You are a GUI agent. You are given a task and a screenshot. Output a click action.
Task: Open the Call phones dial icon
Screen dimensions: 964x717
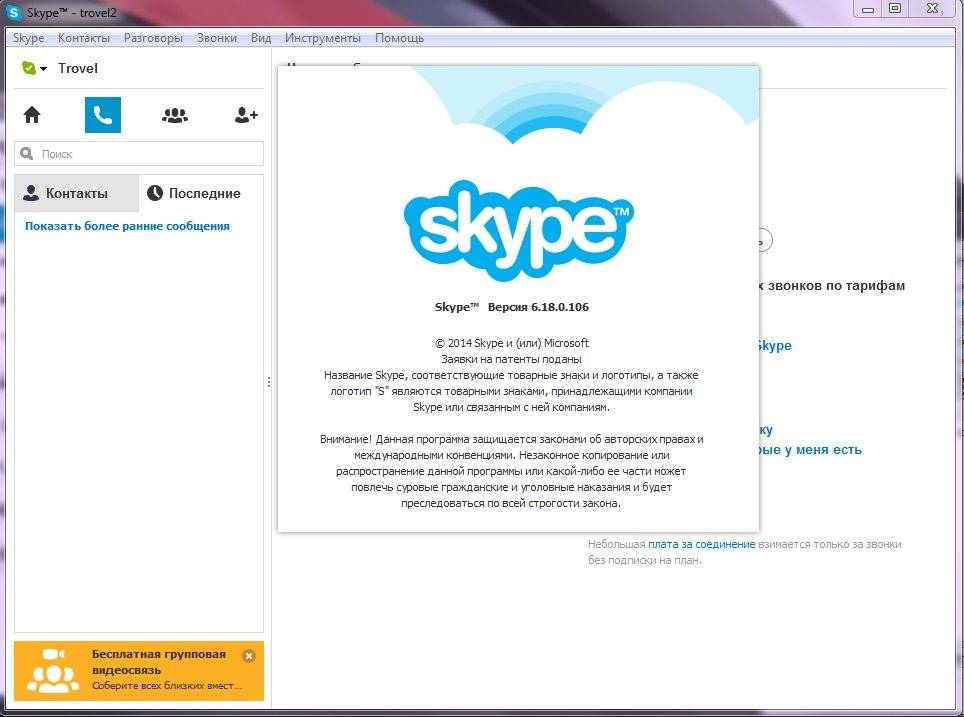point(103,115)
